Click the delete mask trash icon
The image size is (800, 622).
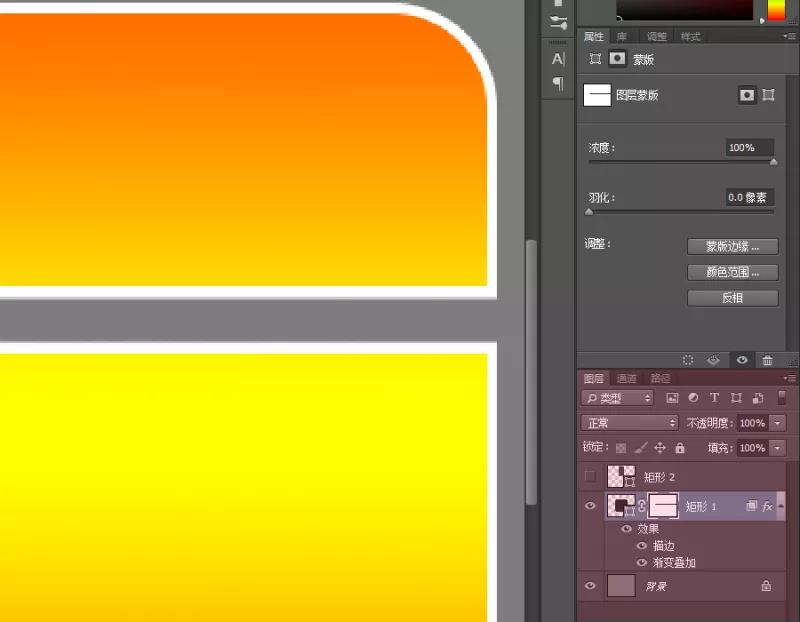767,360
